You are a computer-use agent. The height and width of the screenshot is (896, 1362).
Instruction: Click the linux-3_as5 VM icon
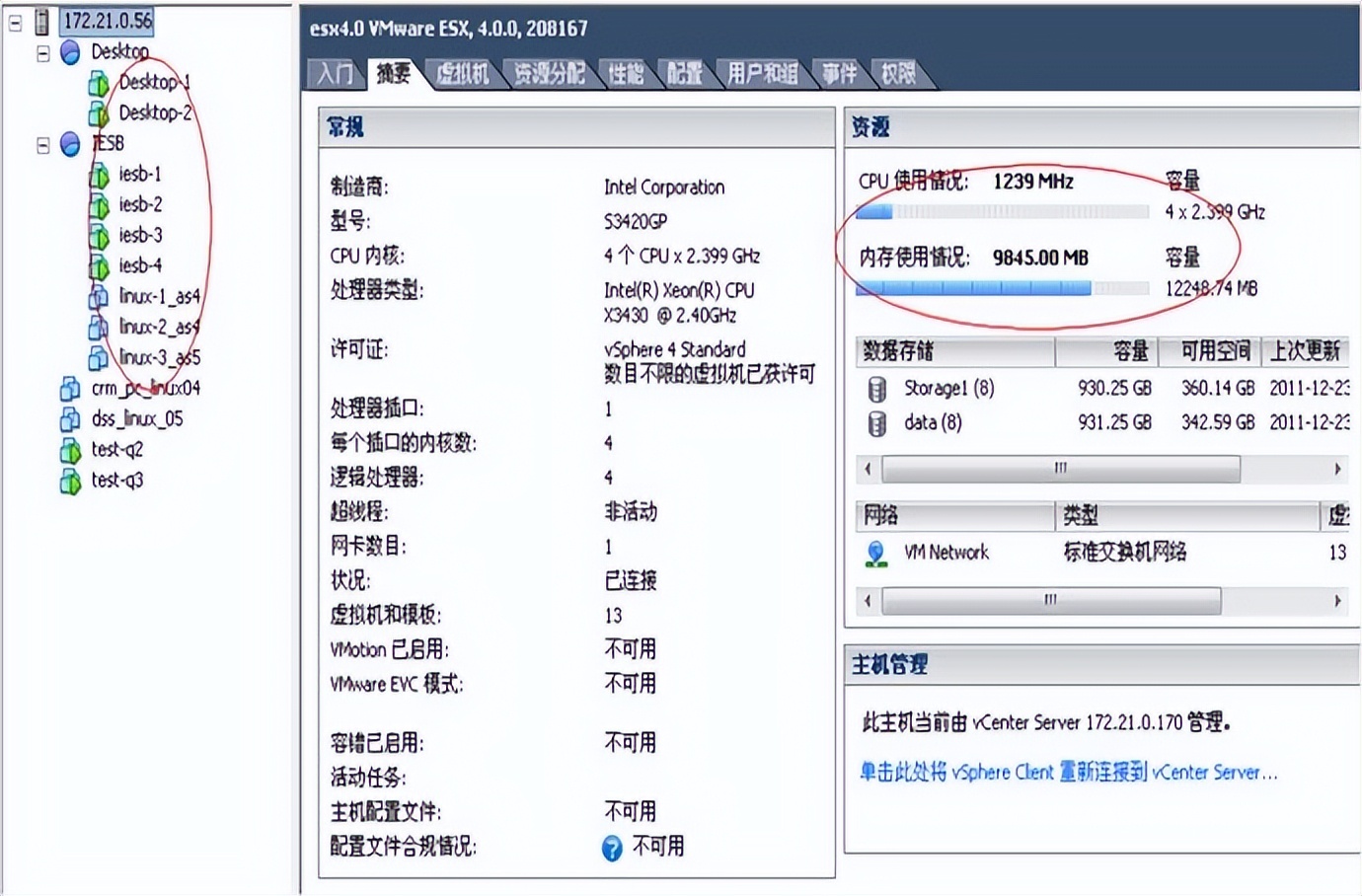point(99,359)
